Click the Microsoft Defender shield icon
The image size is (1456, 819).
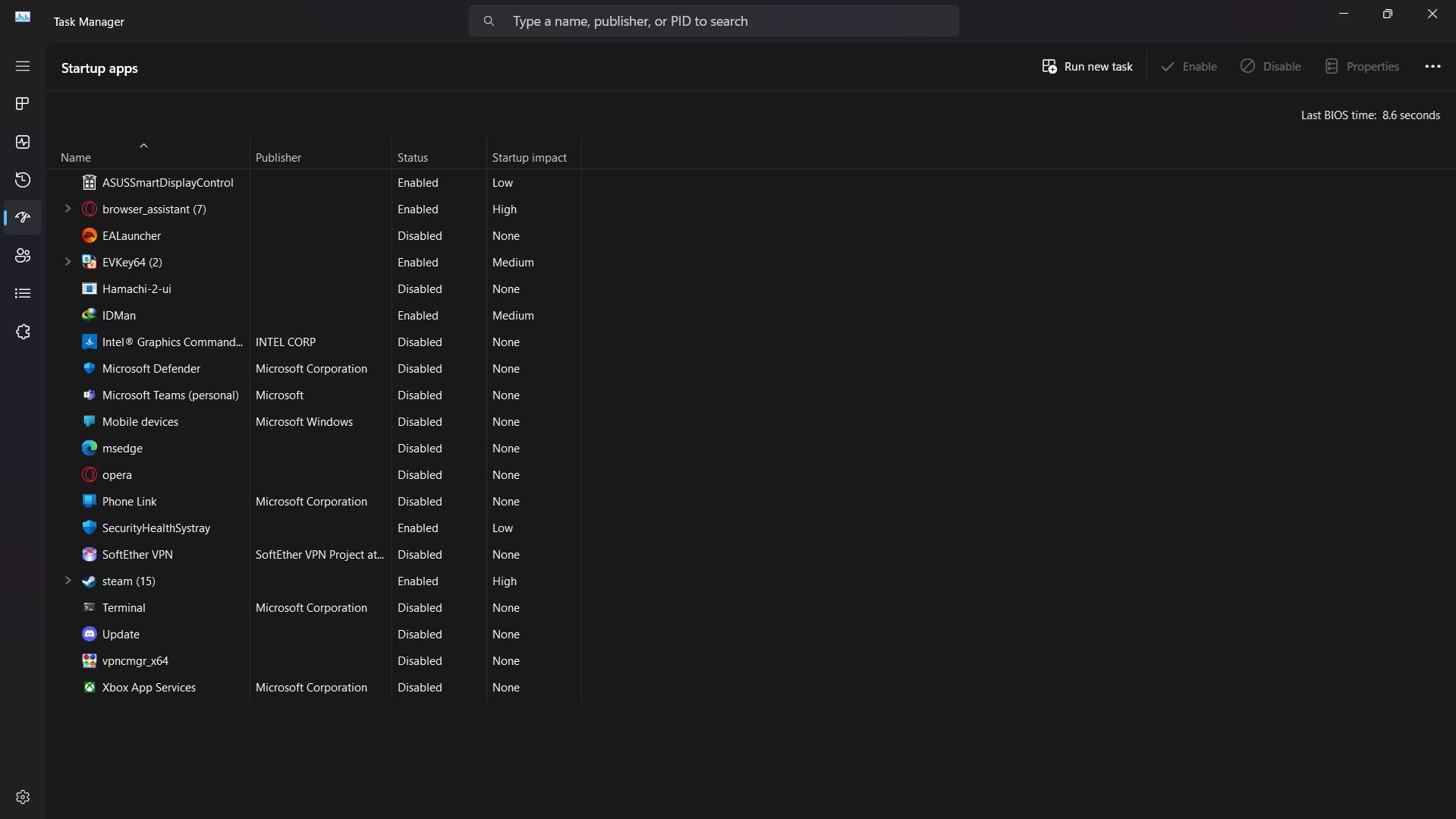pyautogui.click(x=90, y=368)
